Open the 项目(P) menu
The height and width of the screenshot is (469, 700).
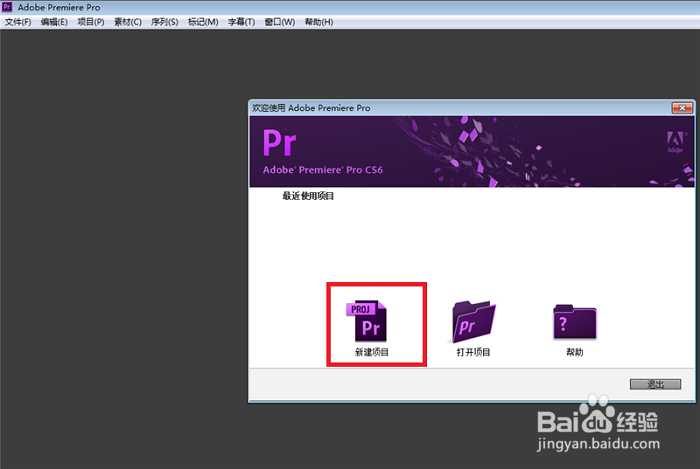pyautogui.click(x=91, y=22)
